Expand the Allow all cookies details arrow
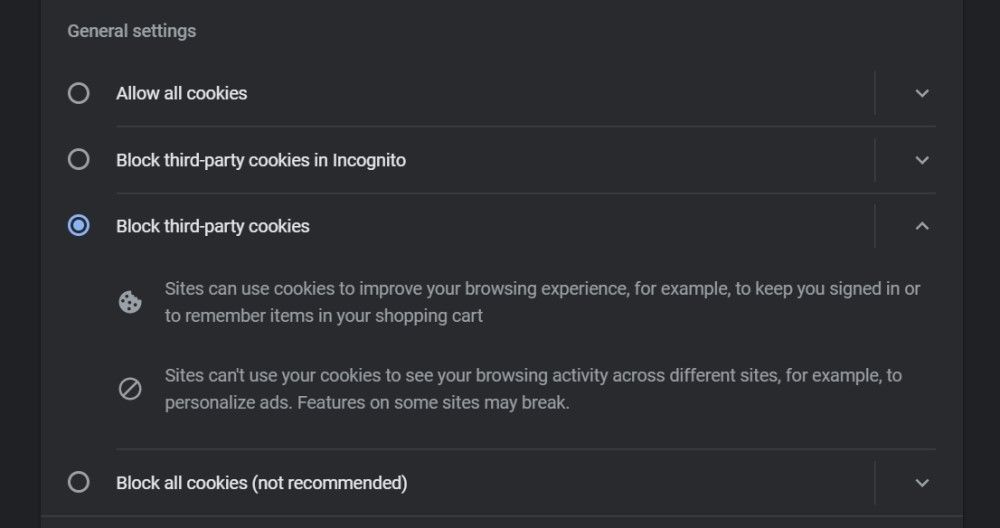This screenshot has width=1000, height=528. click(x=922, y=93)
